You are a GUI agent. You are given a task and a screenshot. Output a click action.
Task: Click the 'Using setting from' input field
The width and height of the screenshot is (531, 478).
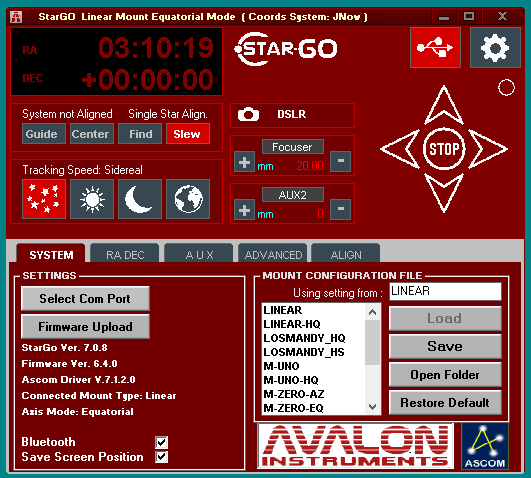click(x=445, y=291)
